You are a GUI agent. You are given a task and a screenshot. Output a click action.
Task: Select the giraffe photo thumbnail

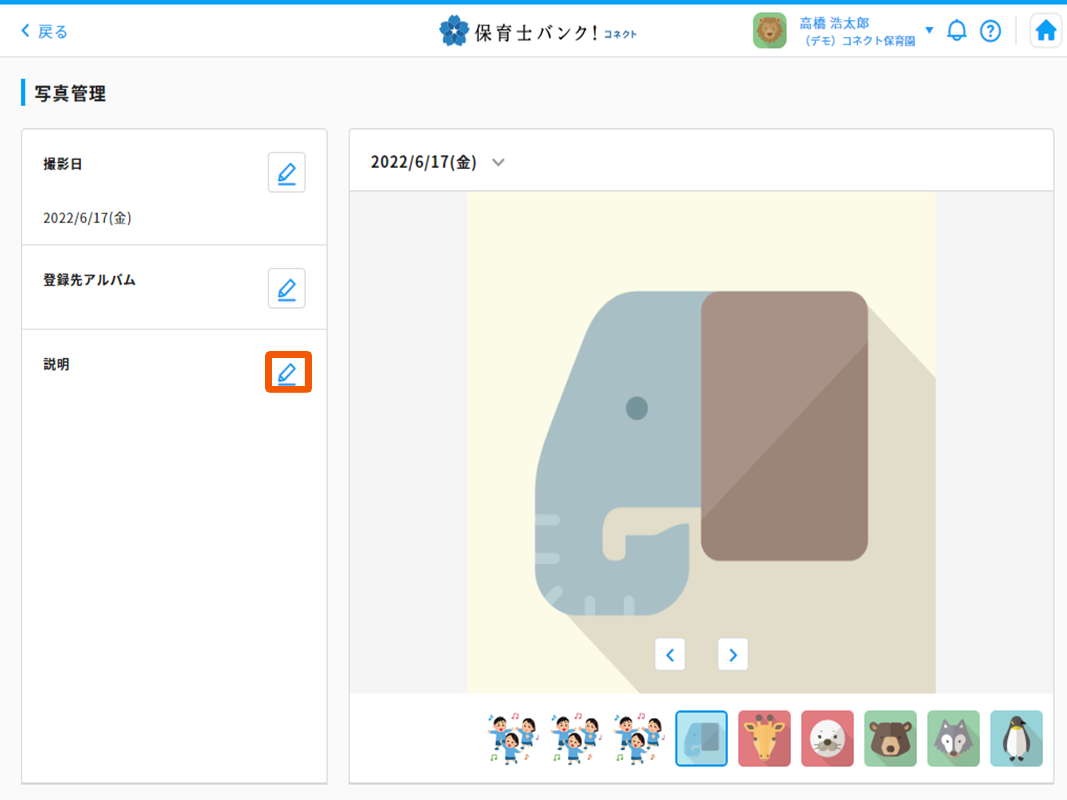(764, 738)
